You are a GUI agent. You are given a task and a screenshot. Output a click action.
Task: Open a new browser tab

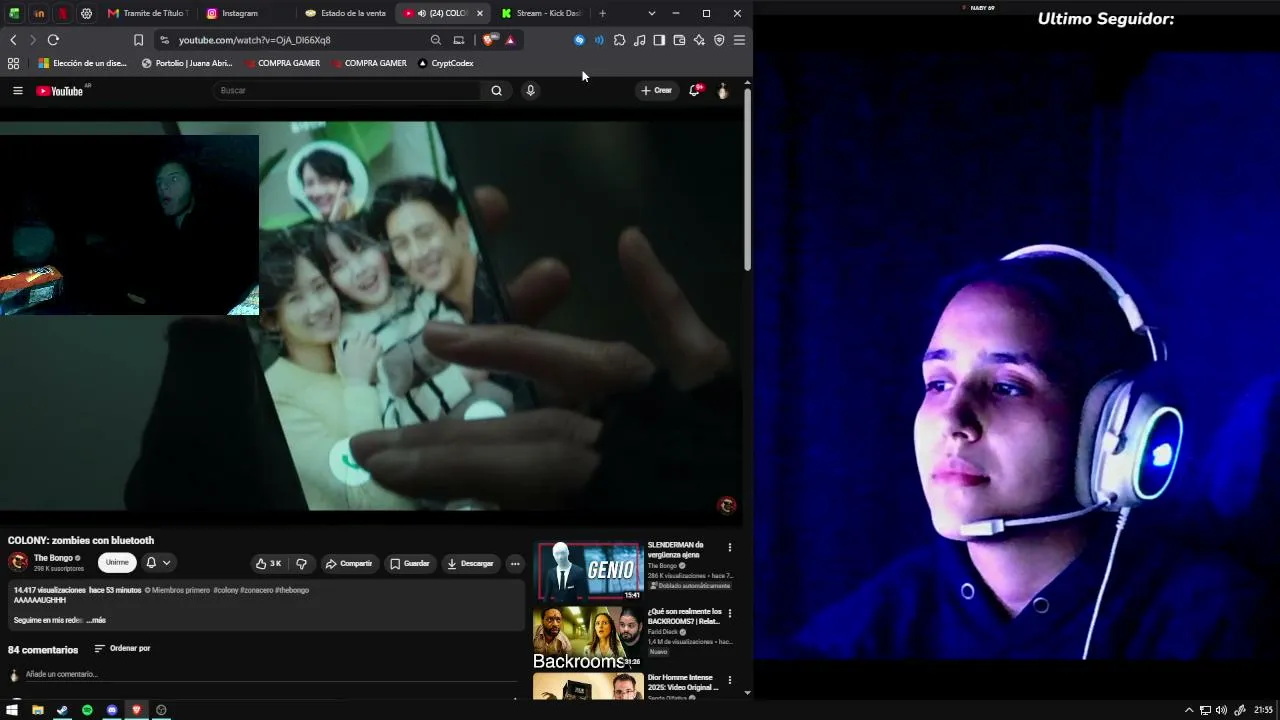coord(602,13)
